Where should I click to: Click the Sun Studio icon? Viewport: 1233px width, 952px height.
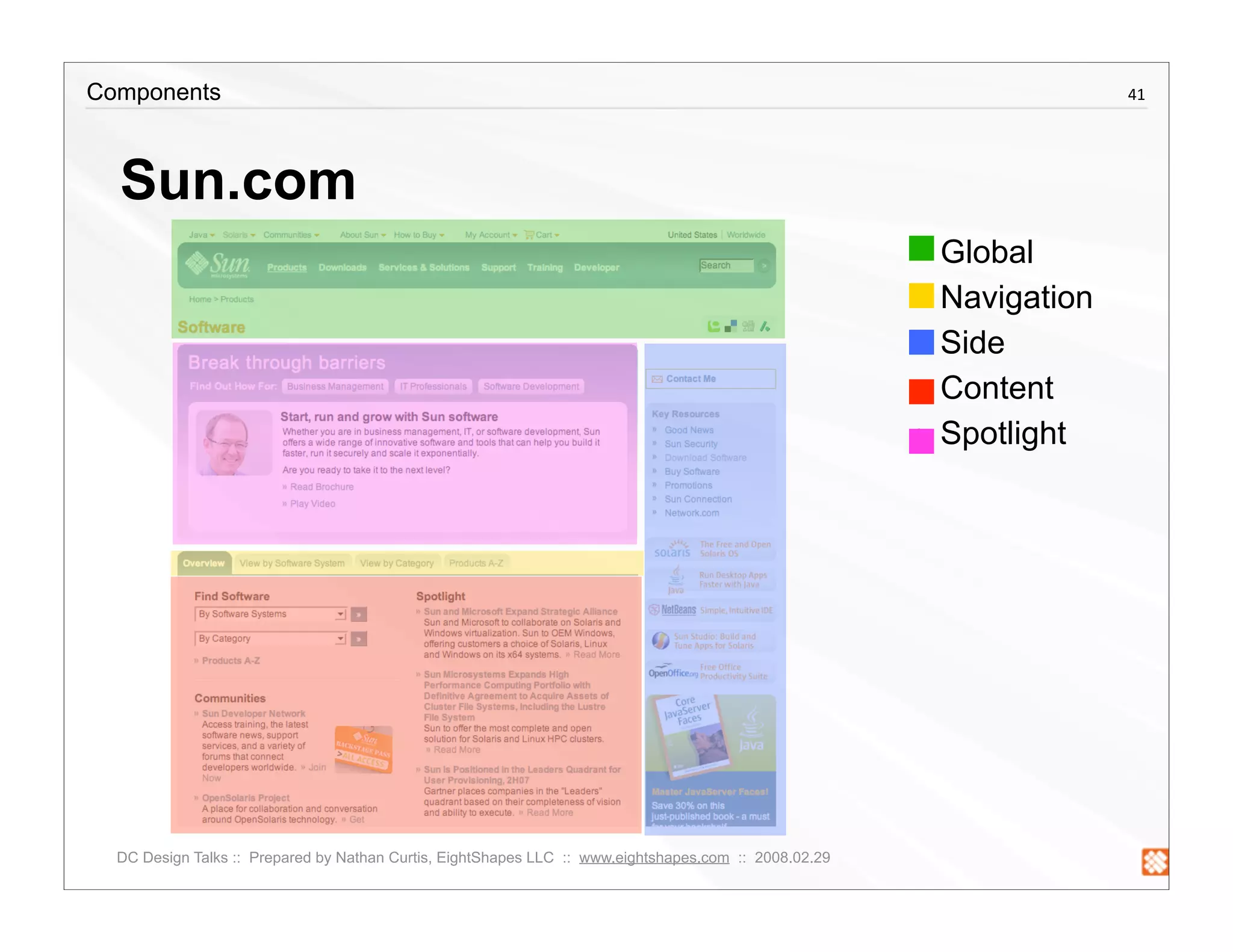(660, 641)
